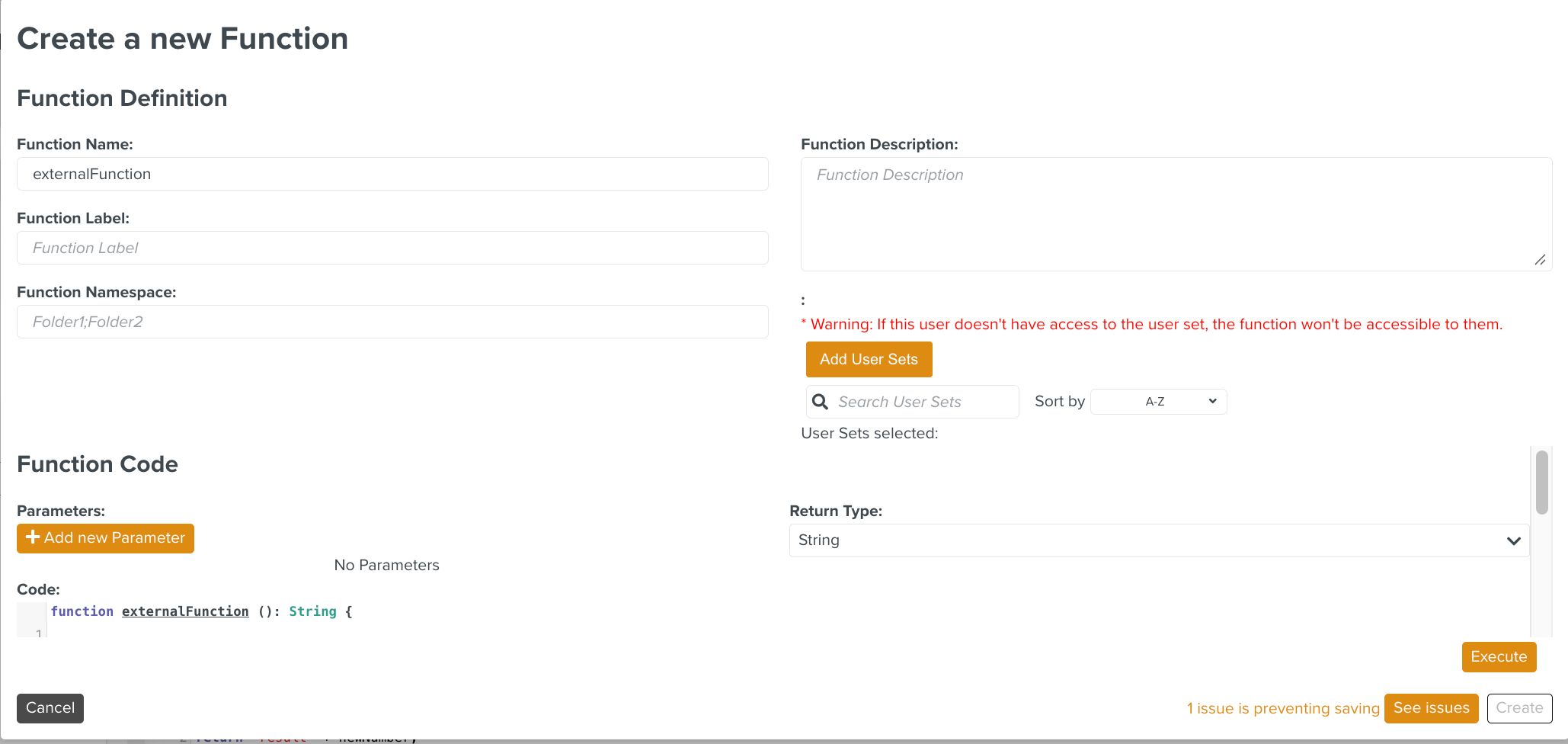This screenshot has width=1568, height=744.
Task: Select the Function Namespace input
Action: pos(392,322)
